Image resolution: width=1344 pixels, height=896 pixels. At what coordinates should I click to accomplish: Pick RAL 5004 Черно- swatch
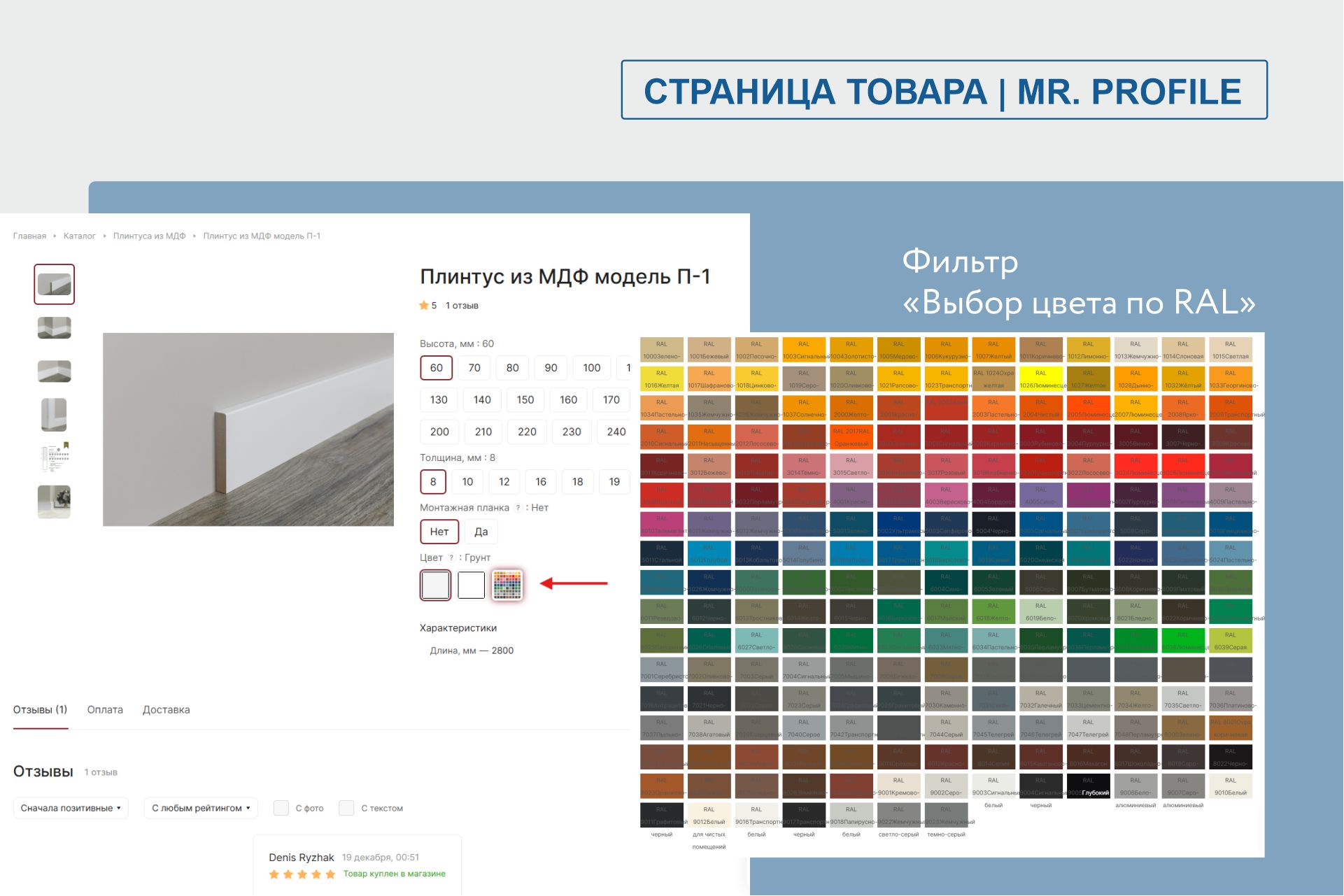point(993,525)
